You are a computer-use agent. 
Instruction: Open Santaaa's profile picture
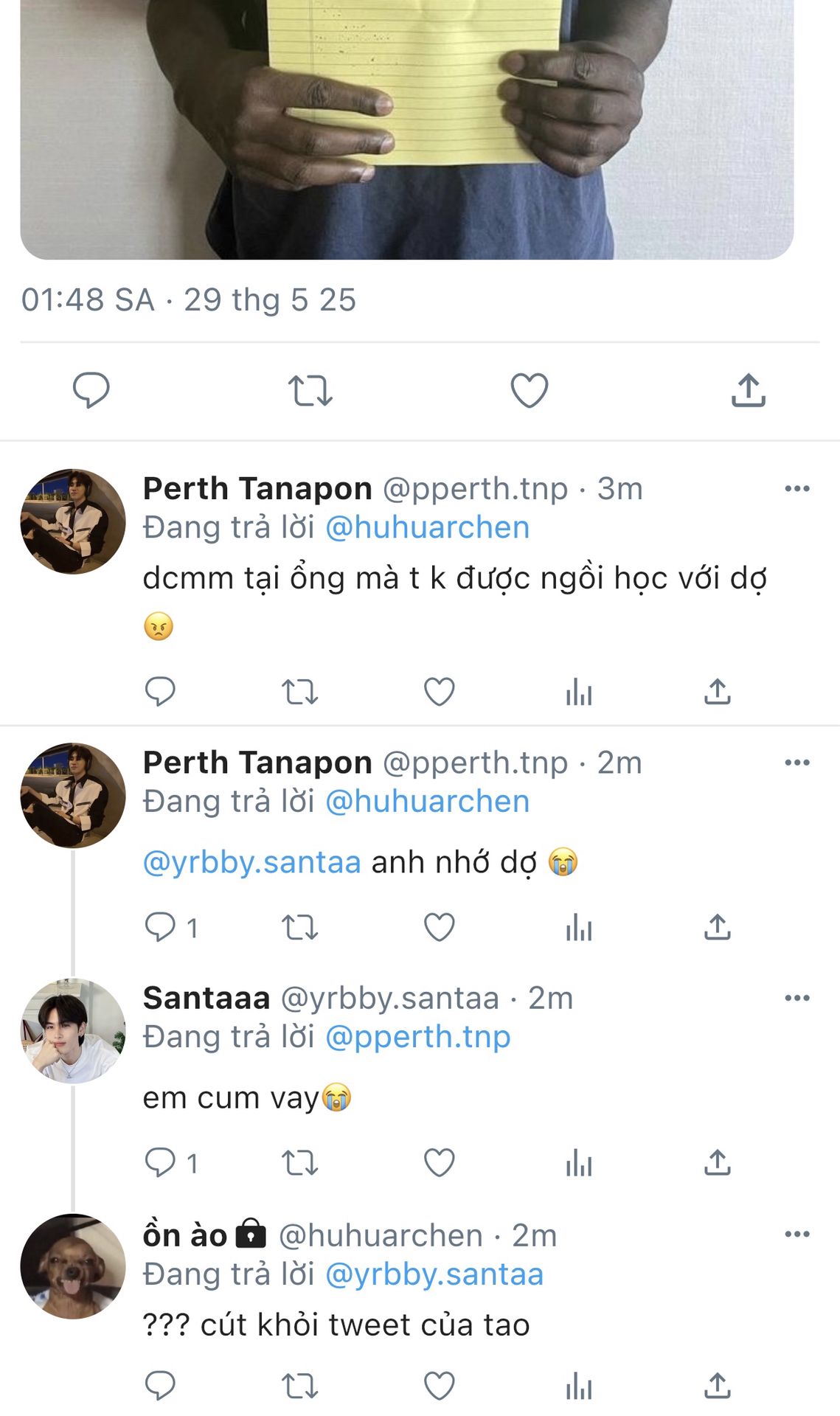click(72, 1031)
